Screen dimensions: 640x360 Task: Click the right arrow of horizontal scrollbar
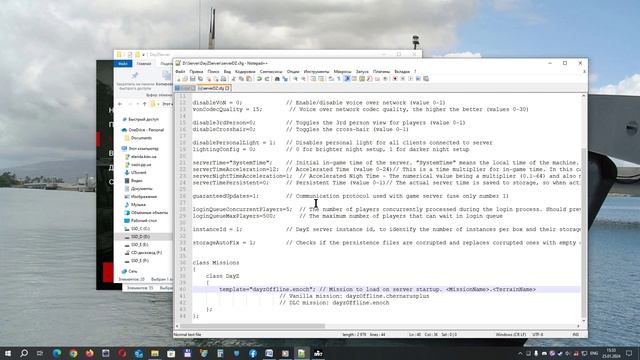(578, 326)
